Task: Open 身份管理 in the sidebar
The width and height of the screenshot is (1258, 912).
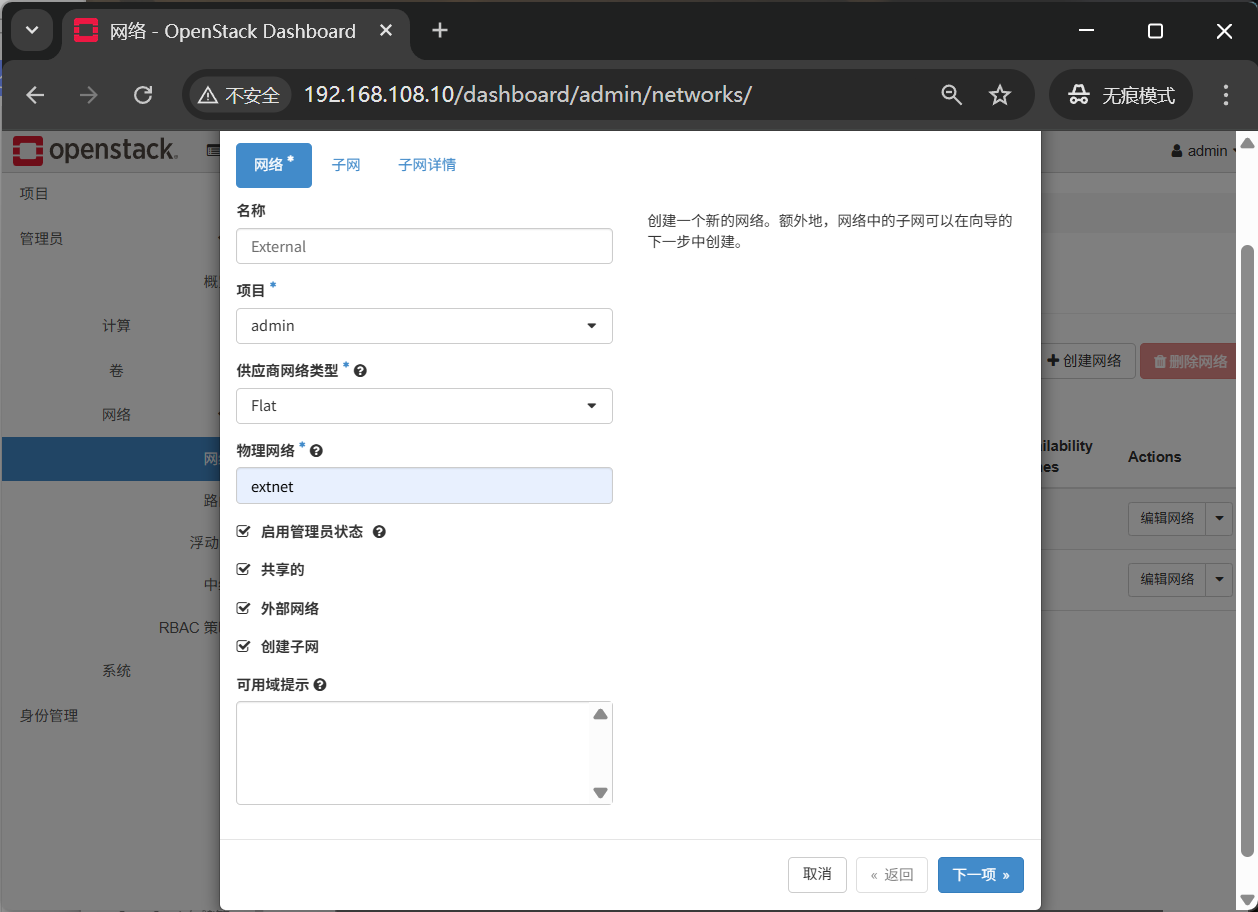Action: 49,716
